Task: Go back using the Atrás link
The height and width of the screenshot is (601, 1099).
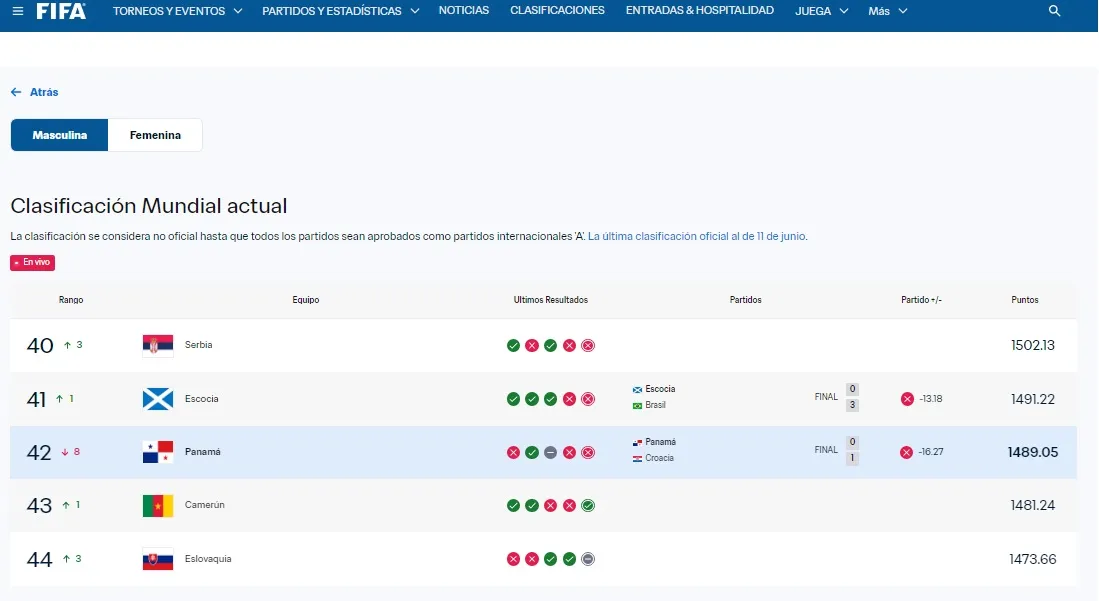Action: (44, 92)
